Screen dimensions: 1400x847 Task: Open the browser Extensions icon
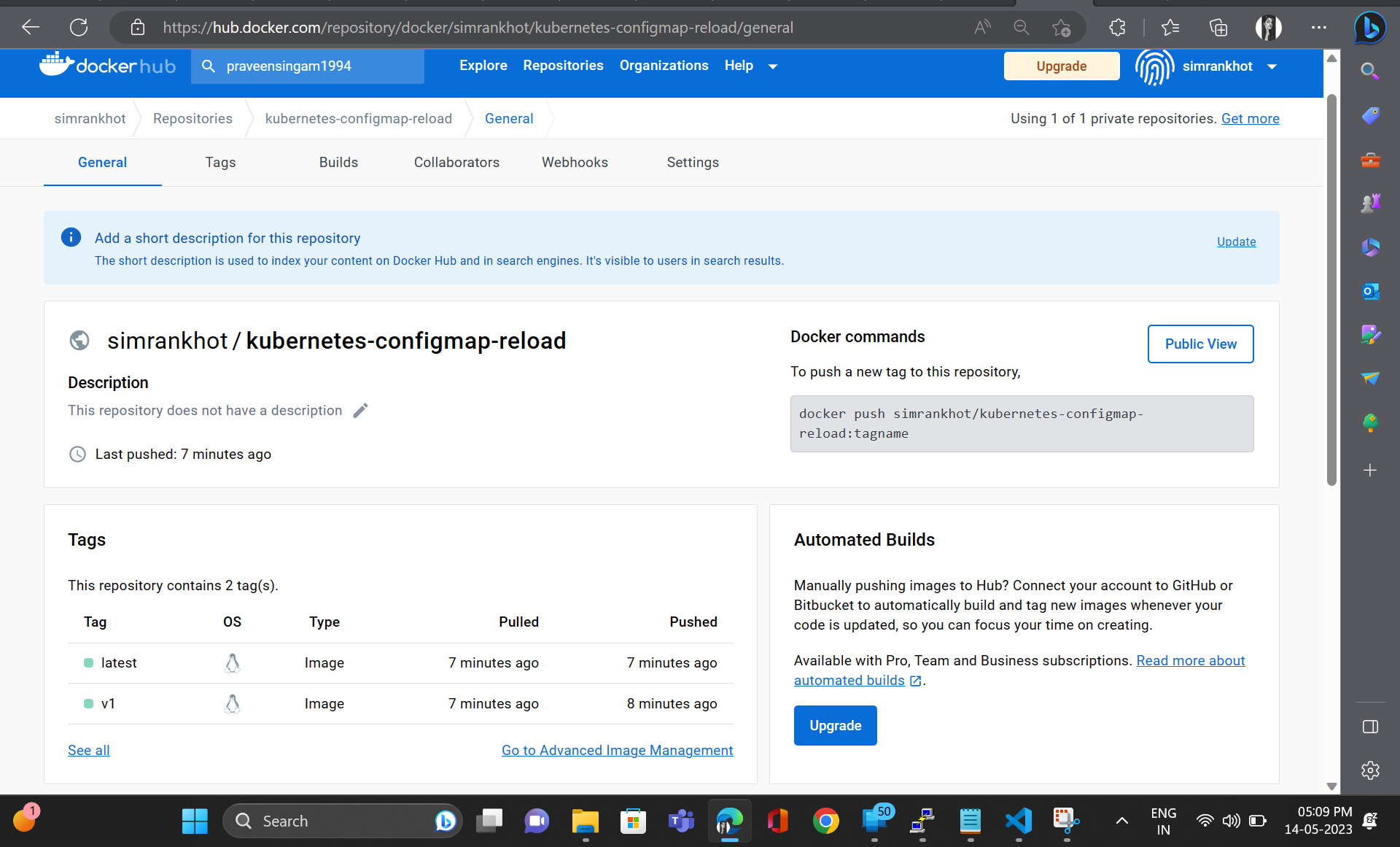[1117, 27]
